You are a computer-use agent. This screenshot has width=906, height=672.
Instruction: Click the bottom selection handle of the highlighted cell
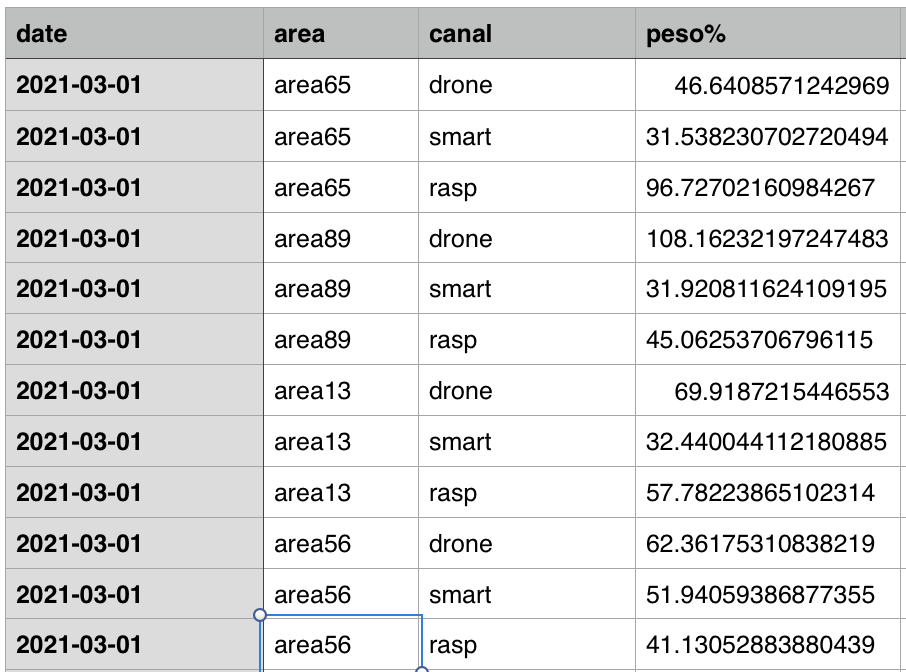pos(422,671)
